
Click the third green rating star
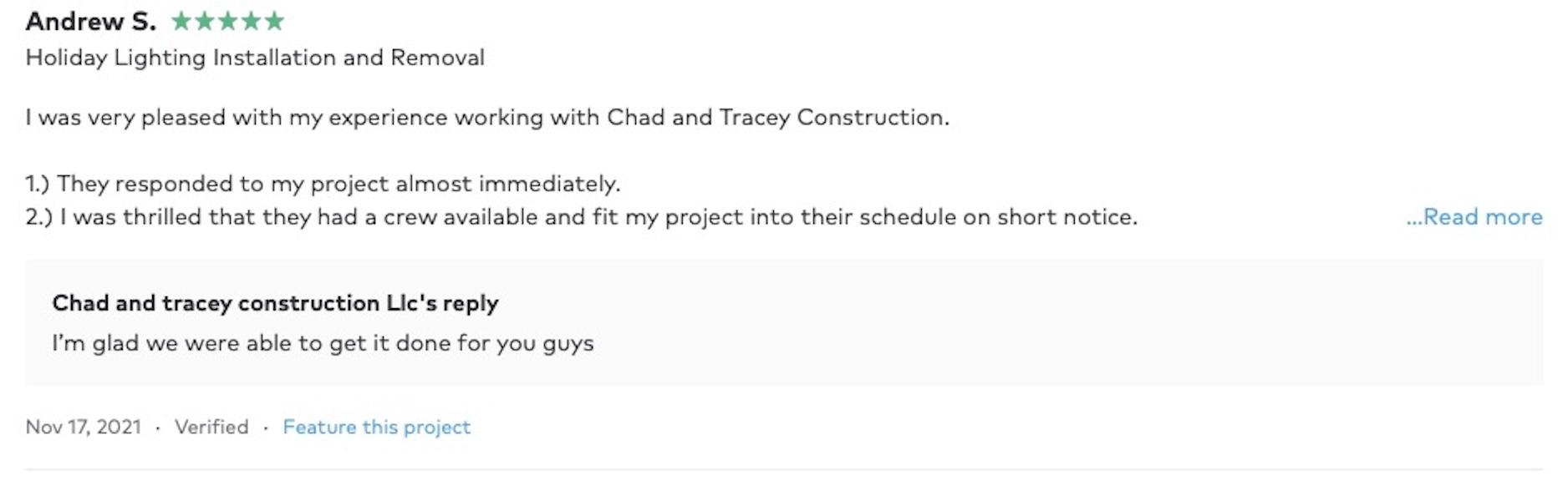click(228, 22)
